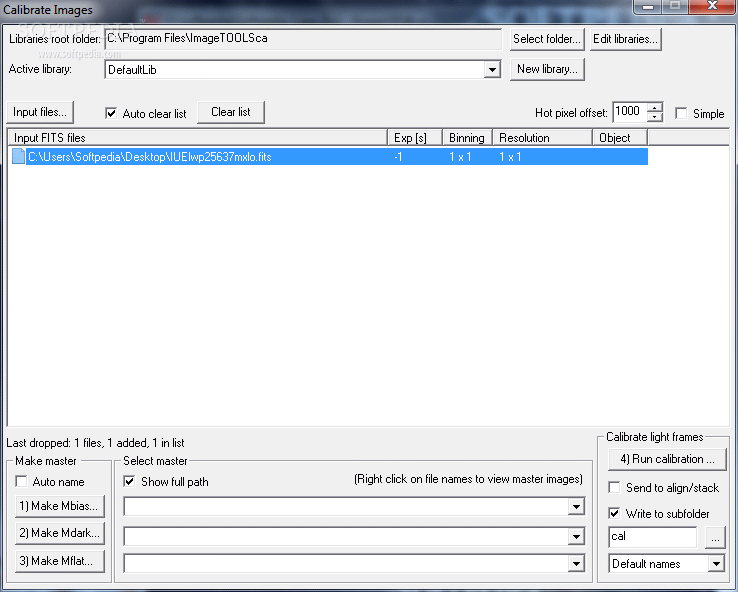
Task: Click the Libraries root folder path field
Action: click(303, 39)
